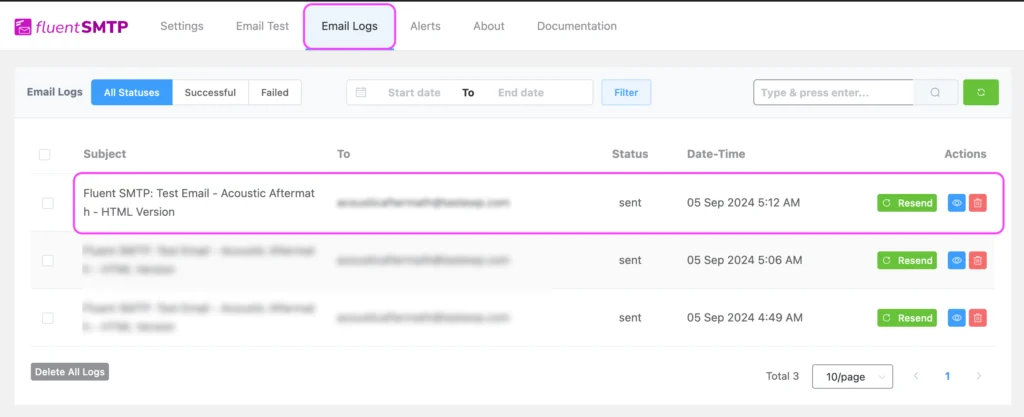Filter logs by Failed status
Image resolution: width=1024 pixels, height=417 pixels.
(275, 92)
